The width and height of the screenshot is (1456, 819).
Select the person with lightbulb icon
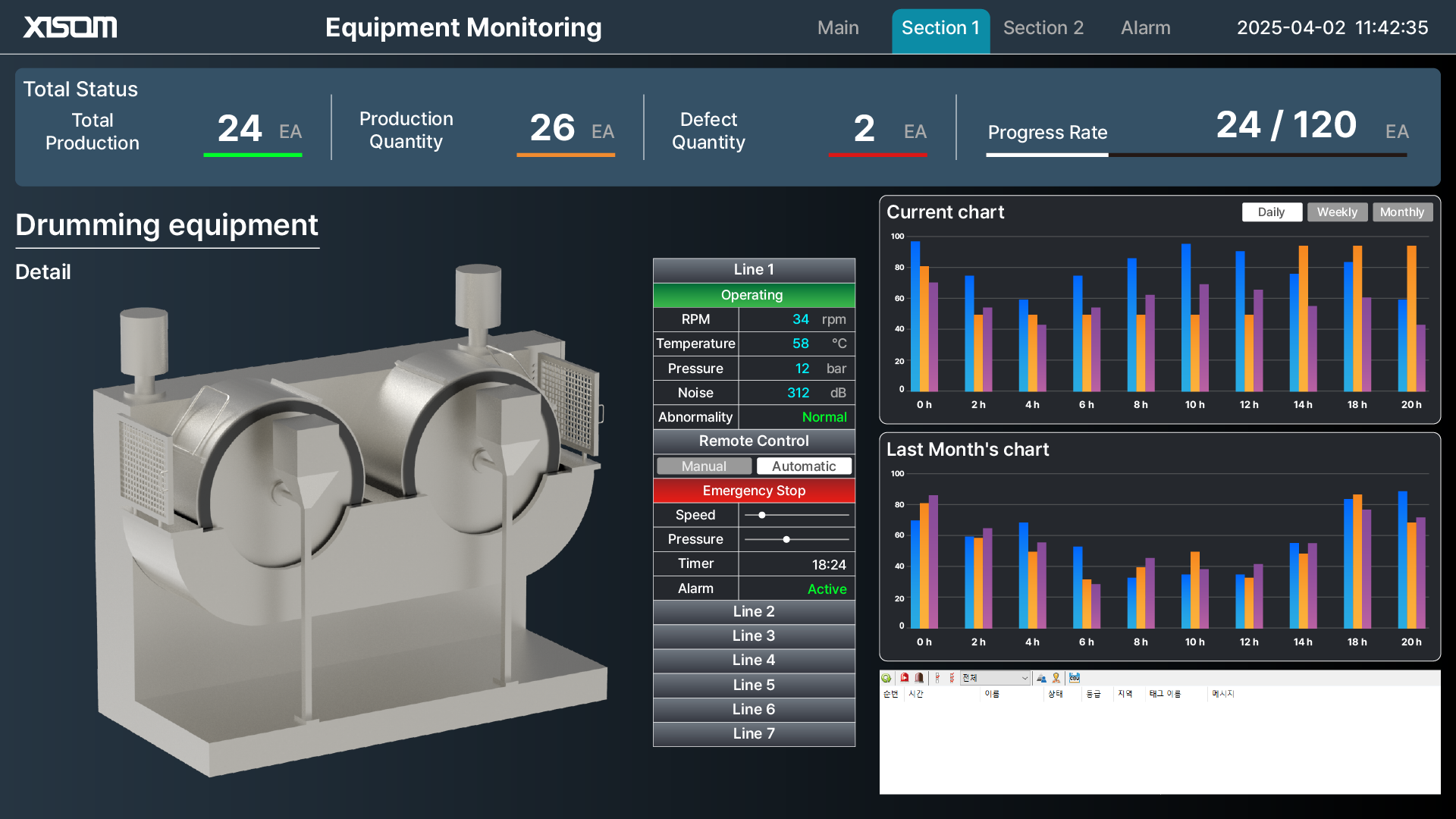pyautogui.click(x=1057, y=678)
